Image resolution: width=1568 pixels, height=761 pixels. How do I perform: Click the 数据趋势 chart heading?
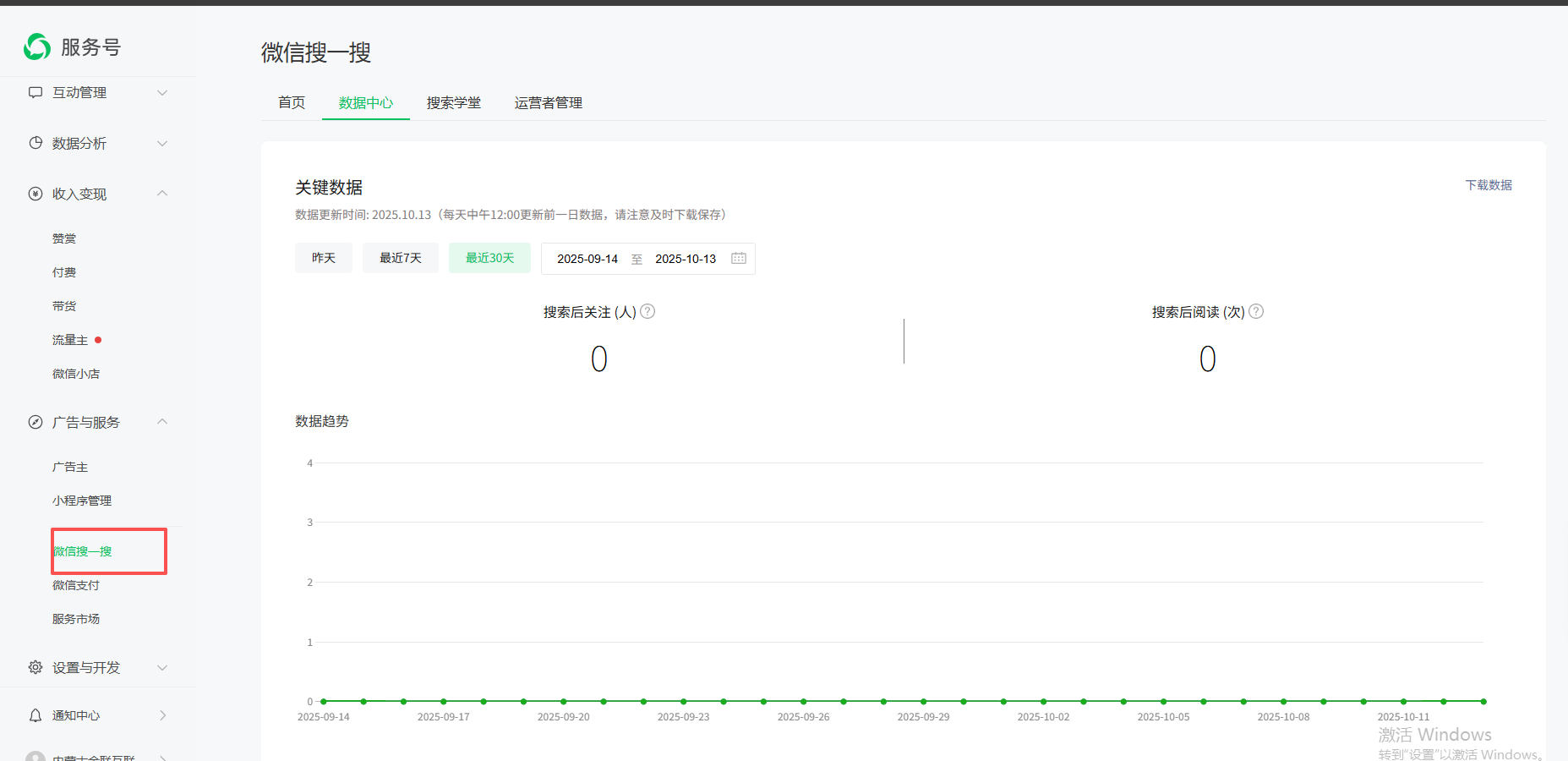[x=322, y=421]
